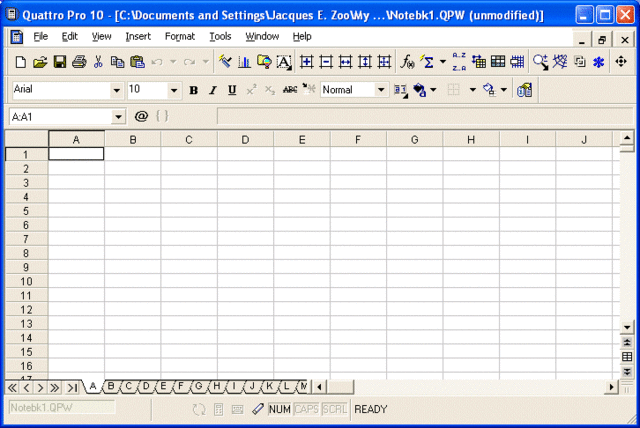Open the Window menu
The width and height of the screenshot is (640, 428).
point(262,36)
